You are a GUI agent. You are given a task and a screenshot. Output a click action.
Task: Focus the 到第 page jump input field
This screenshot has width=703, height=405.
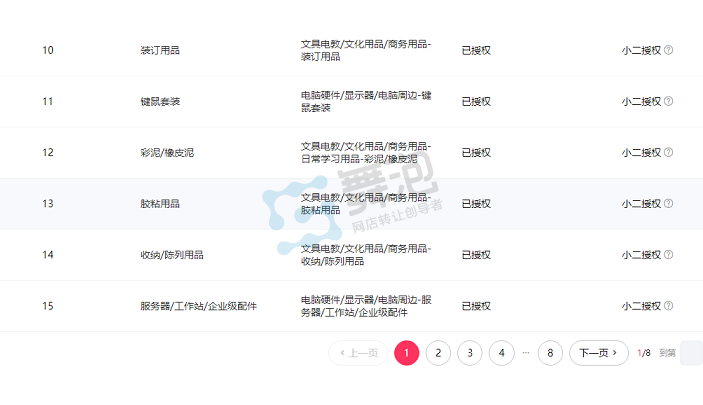tap(691, 353)
